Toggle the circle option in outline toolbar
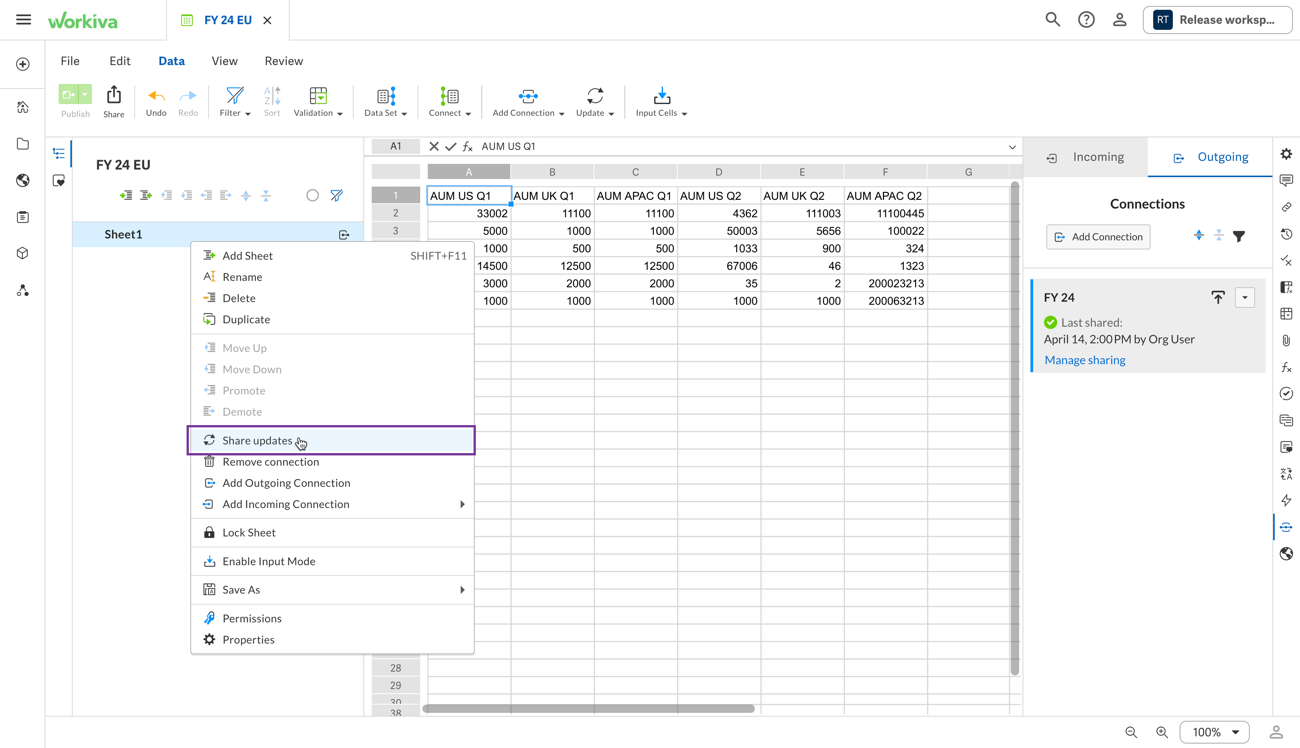The image size is (1300, 748). coord(312,196)
